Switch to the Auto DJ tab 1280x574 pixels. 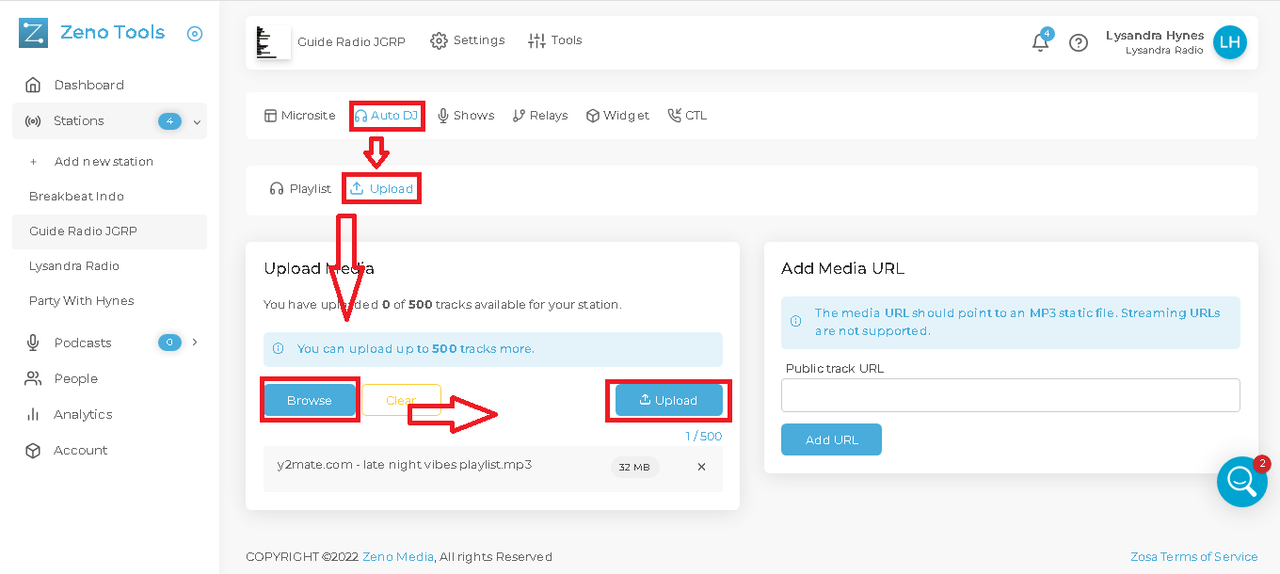(386, 116)
